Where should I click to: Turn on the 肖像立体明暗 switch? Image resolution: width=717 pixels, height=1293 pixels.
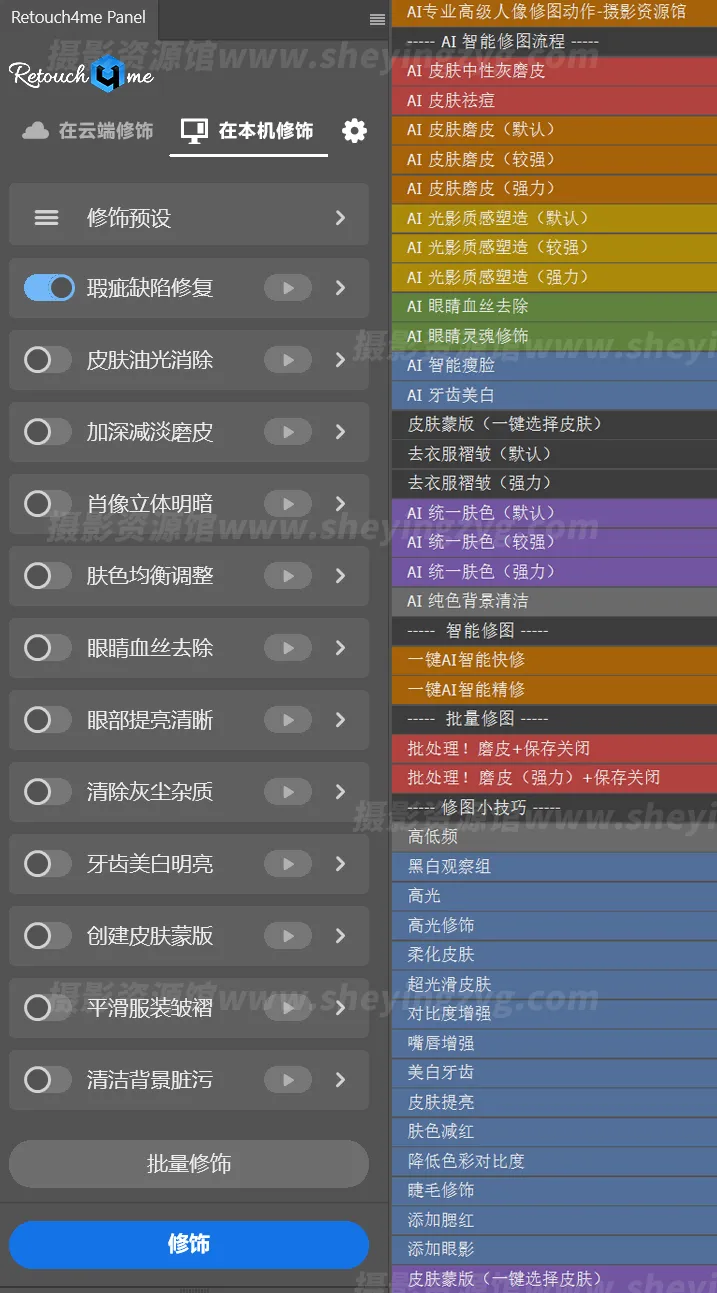click(x=49, y=504)
